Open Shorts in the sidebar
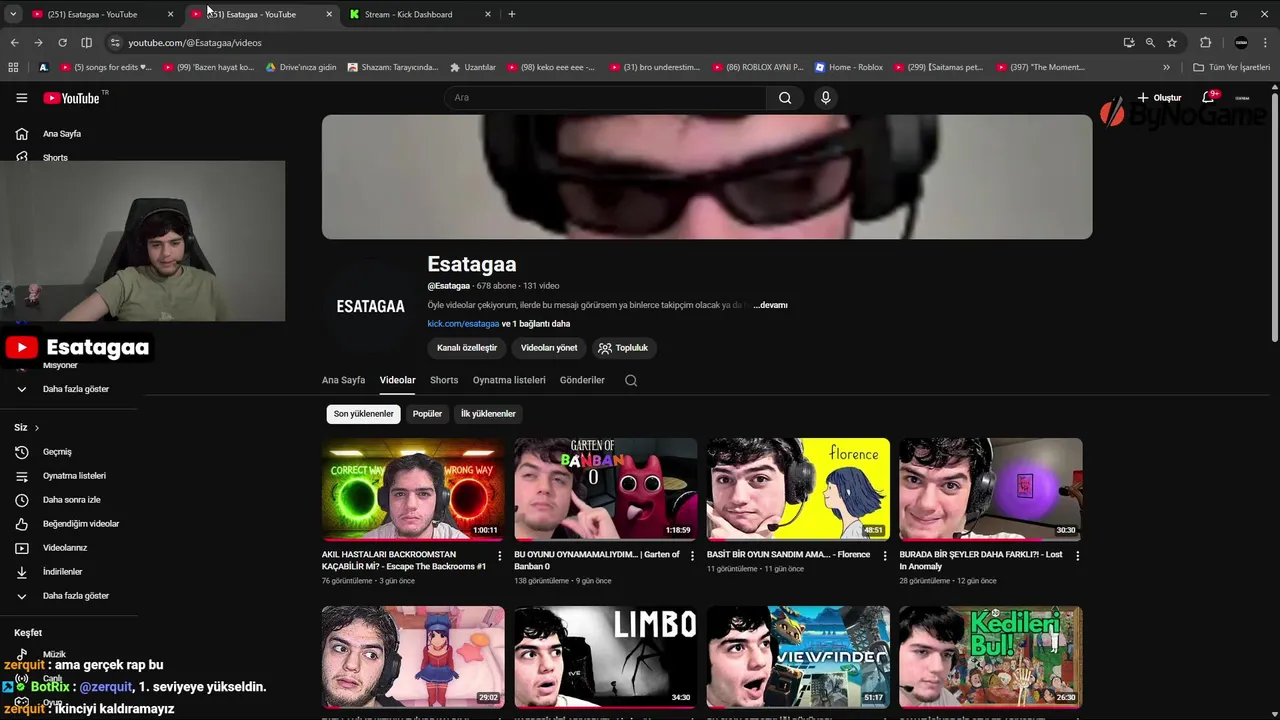The image size is (1280, 720). coord(55,158)
